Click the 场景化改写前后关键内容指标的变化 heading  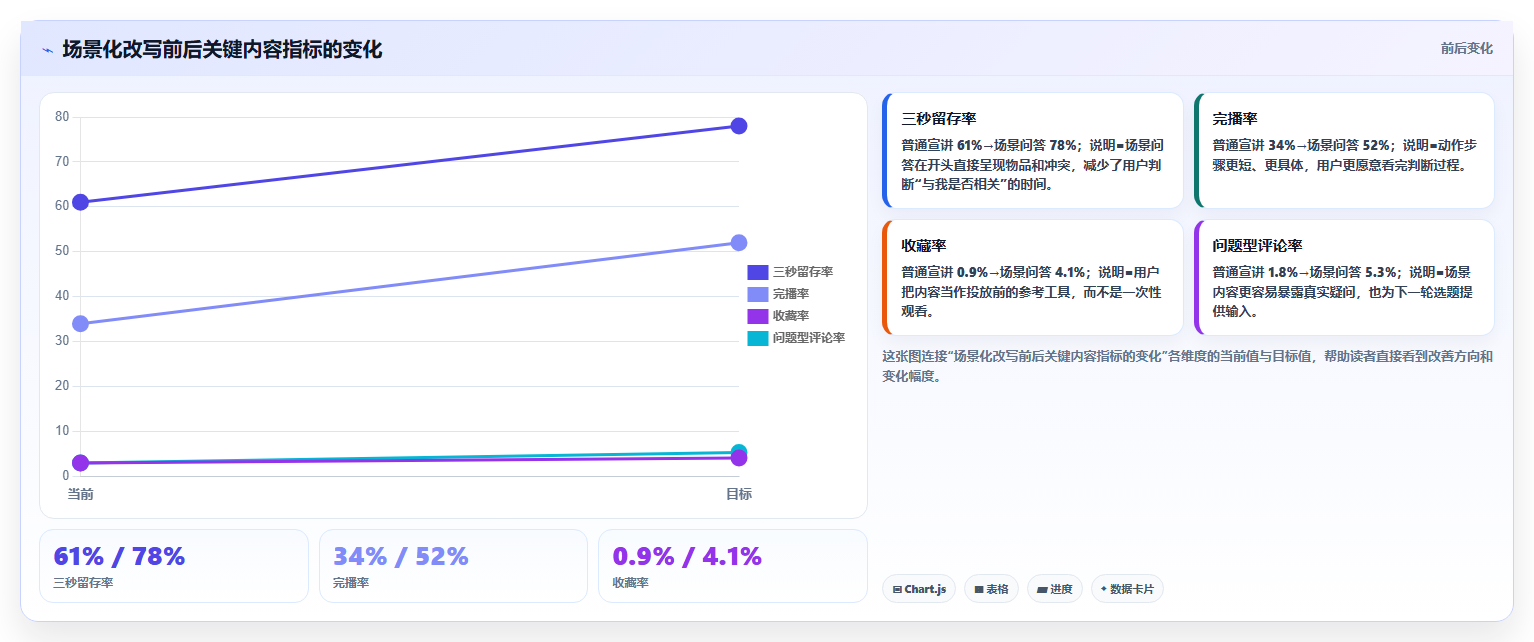tap(222, 50)
